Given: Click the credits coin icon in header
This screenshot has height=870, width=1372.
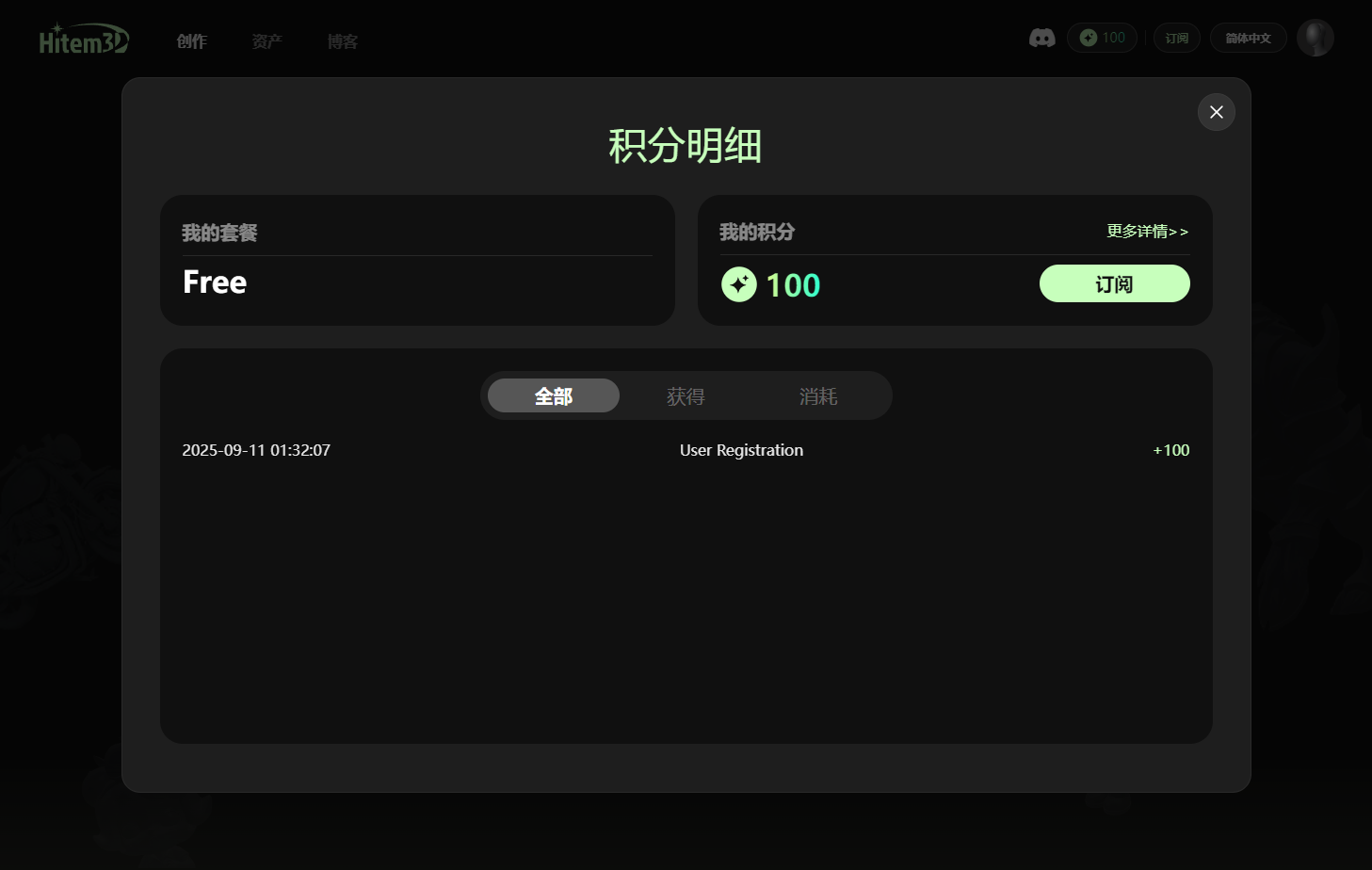Looking at the screenshot, I should pyautogui.click(x=1089, y=38).
